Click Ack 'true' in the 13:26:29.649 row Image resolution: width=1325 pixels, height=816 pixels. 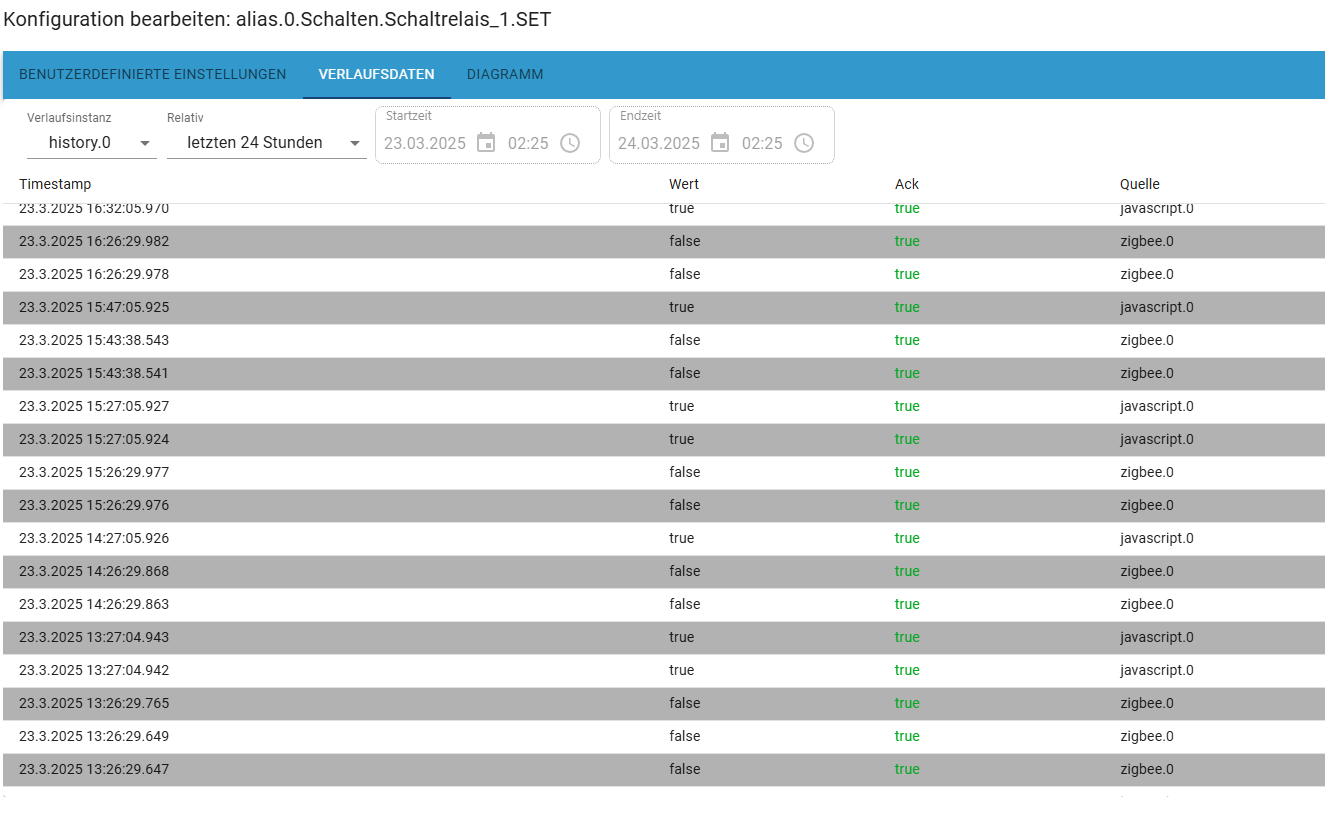tap(907, 736)
